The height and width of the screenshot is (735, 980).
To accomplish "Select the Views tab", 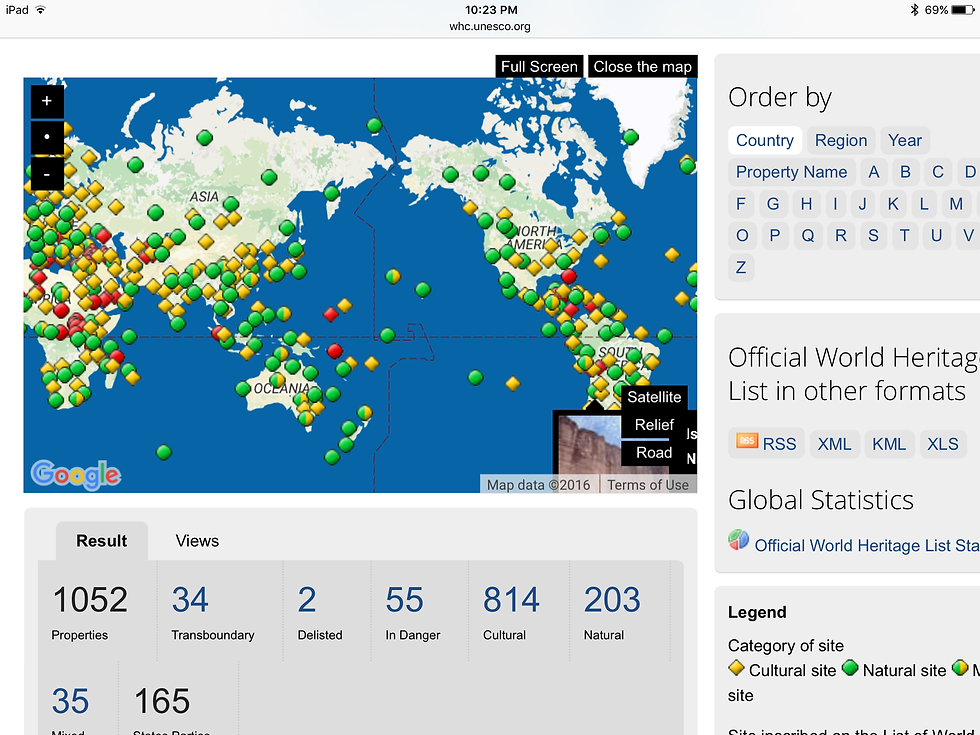I will pos(197,541).
